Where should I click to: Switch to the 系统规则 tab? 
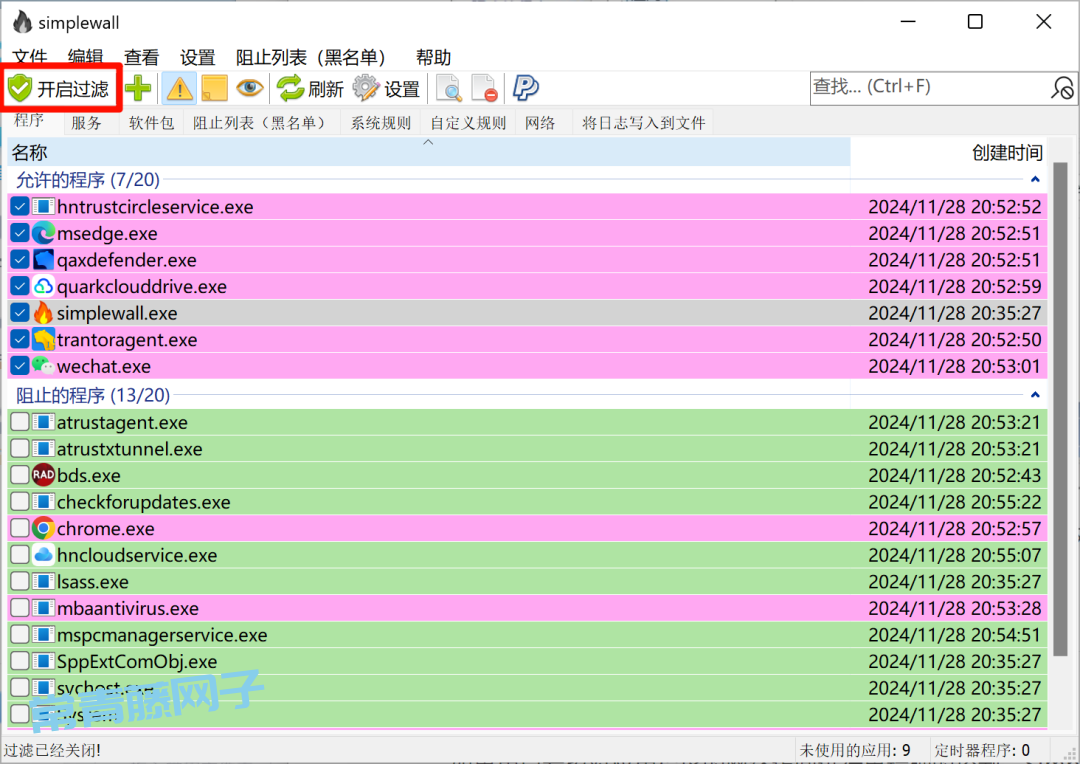coord(380,123)
